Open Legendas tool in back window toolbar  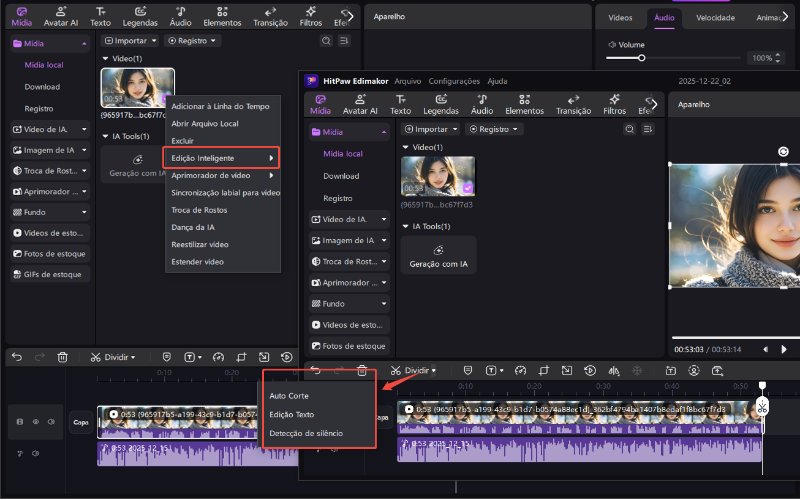pyautogui.click(x=140, y=17)
